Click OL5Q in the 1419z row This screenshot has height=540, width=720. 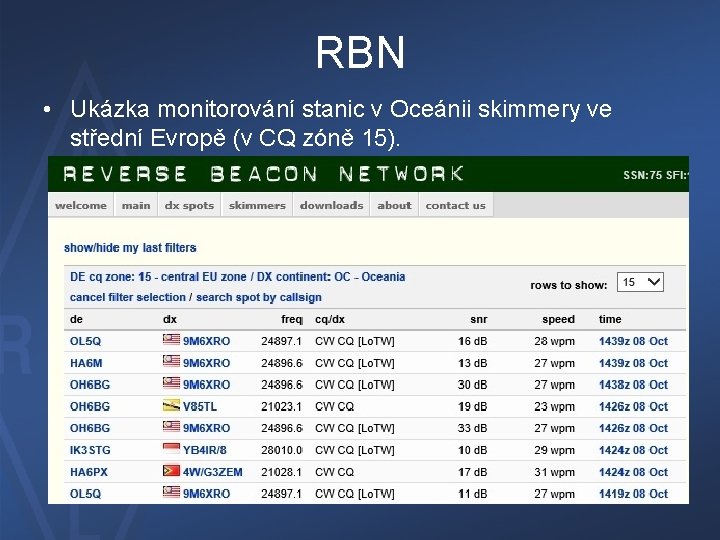click(85, 494)
